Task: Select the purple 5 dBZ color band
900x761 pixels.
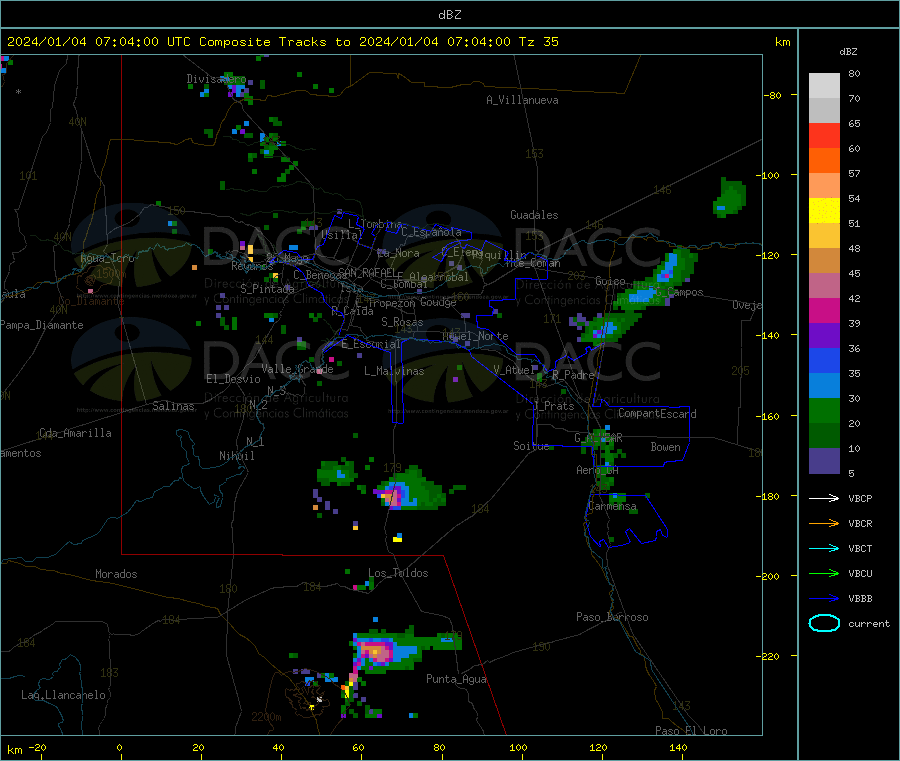Action: (x=824, y=461)
